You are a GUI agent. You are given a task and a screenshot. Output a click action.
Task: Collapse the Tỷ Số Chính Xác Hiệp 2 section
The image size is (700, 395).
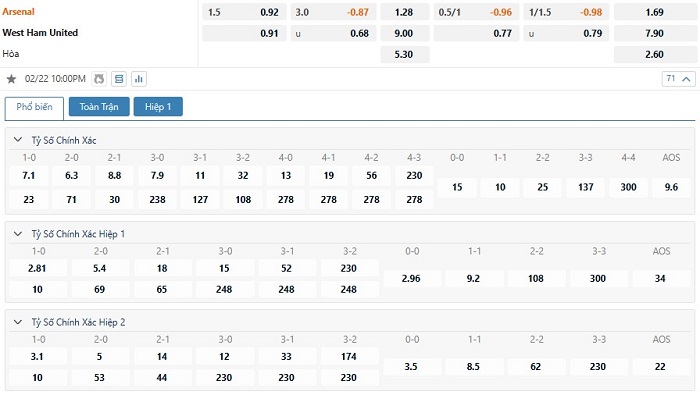18,322
